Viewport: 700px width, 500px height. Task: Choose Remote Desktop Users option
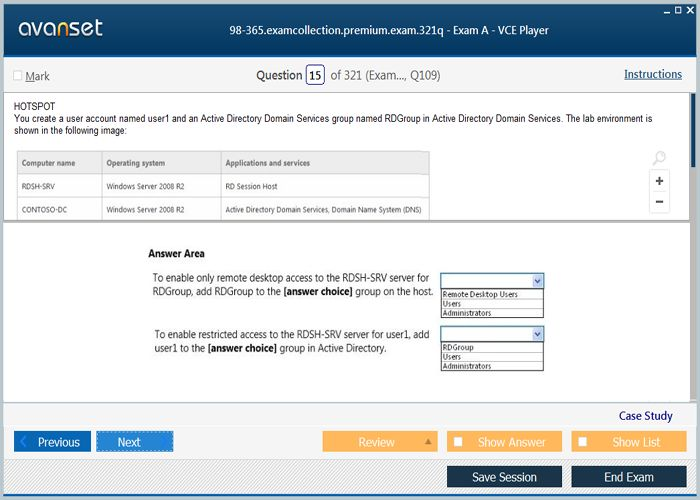(492, 294)
